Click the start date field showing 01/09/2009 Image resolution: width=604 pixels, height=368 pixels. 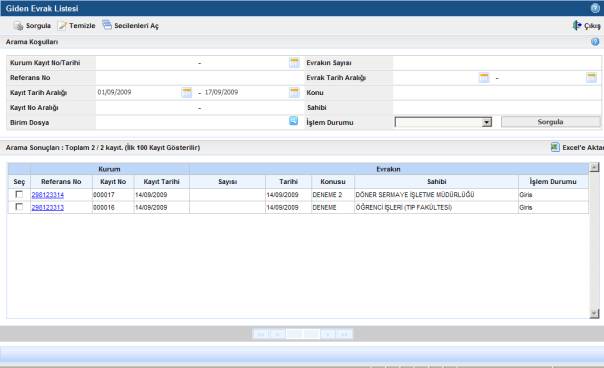click(138, 92)
